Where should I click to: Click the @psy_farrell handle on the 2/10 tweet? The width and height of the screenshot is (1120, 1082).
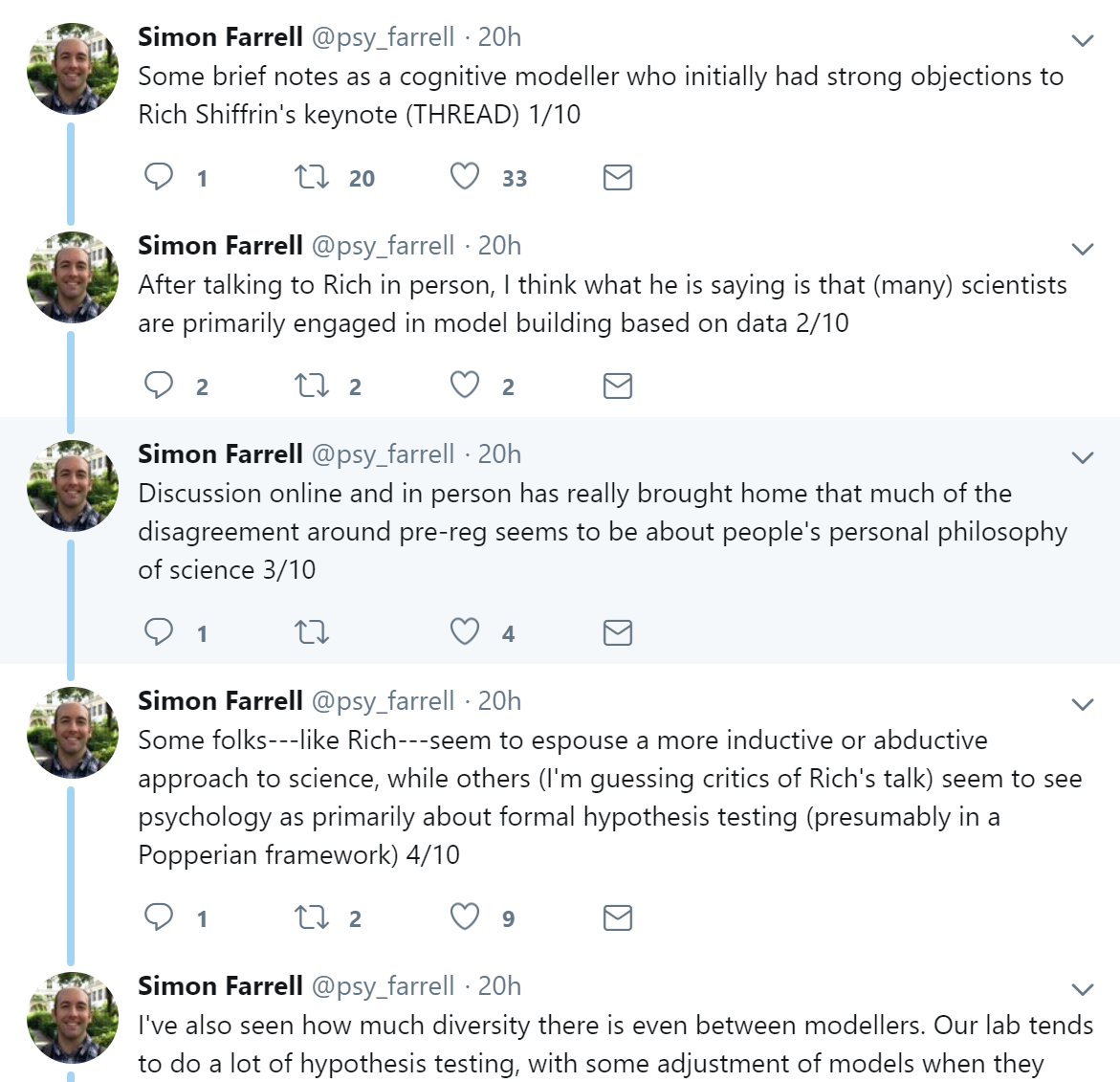click(383, 245)
